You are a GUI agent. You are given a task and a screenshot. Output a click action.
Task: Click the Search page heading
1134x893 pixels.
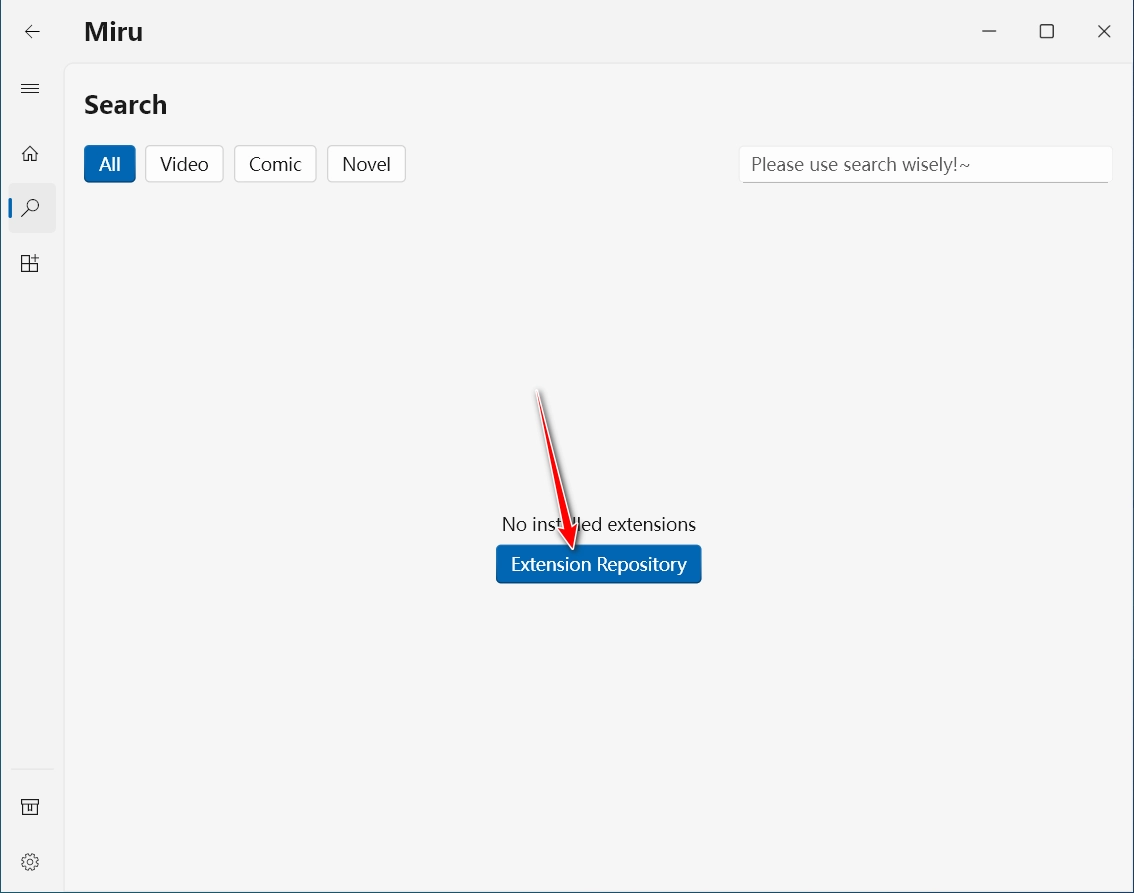click(x=125, y=105)
